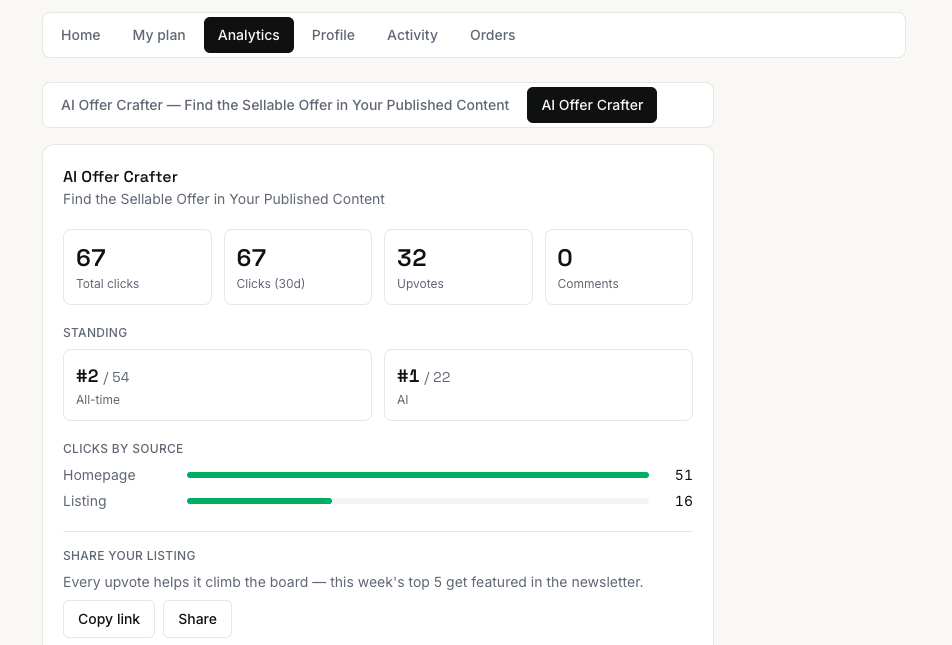View the Orders tab
The height and width of the screenshot is (645, 952).
(x=492, y=35)
